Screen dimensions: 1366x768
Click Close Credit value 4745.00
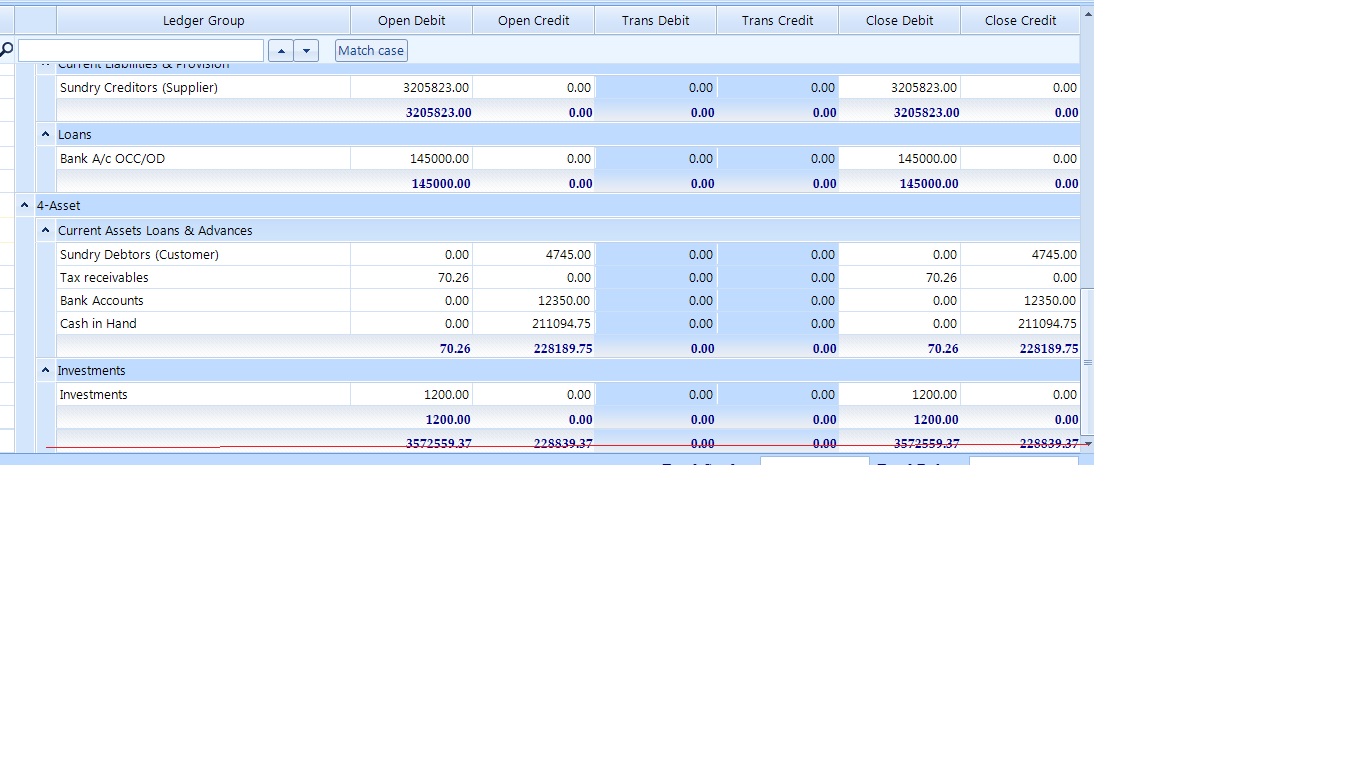point(1054,254)
